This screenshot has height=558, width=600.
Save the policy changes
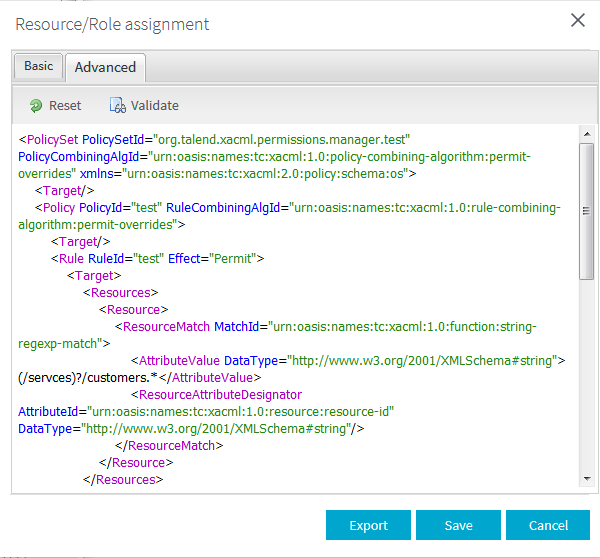(458, 525)
